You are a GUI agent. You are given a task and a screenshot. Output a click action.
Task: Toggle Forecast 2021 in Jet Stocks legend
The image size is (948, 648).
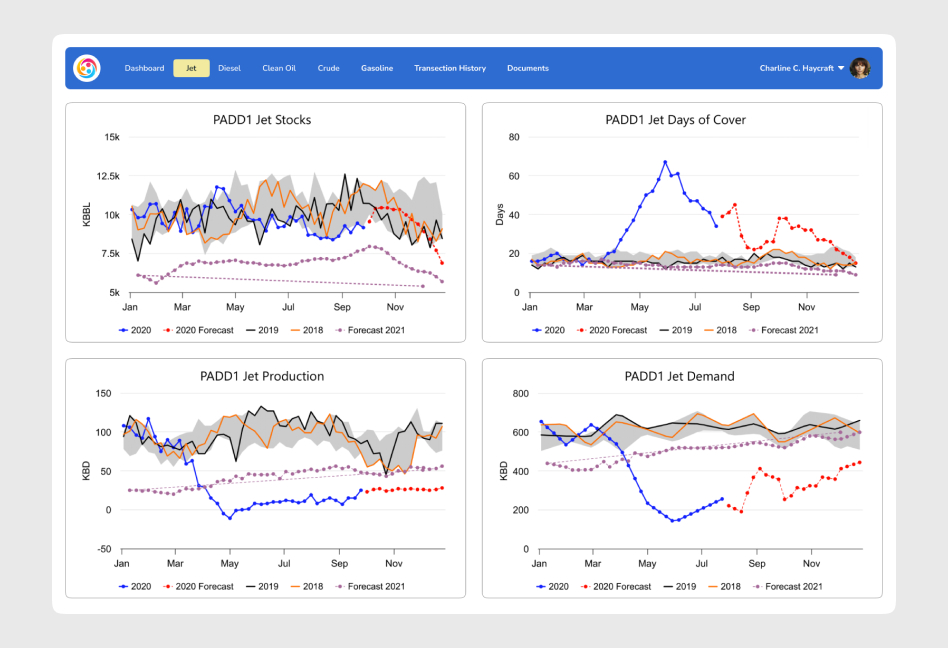click(370, 330)
